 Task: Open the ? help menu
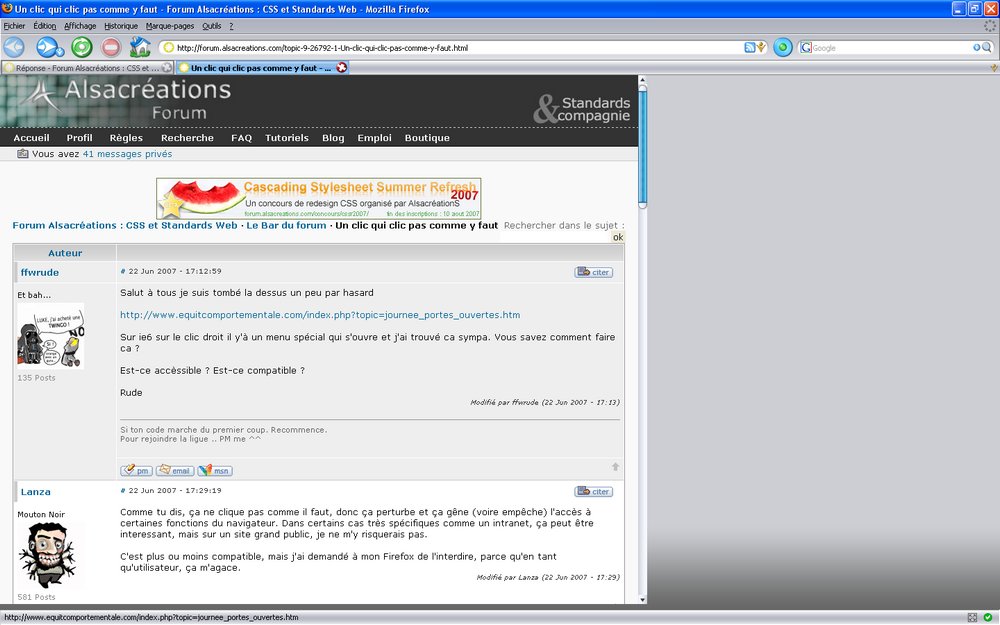(x=231, y=26)
